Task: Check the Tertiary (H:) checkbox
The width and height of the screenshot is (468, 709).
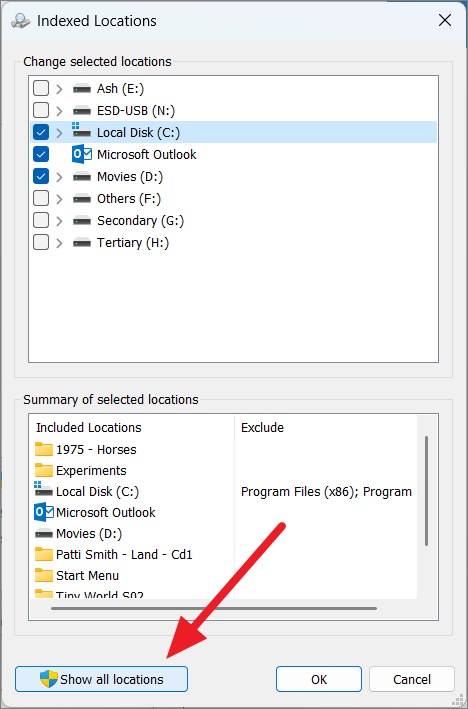Action: click(41, 243)
